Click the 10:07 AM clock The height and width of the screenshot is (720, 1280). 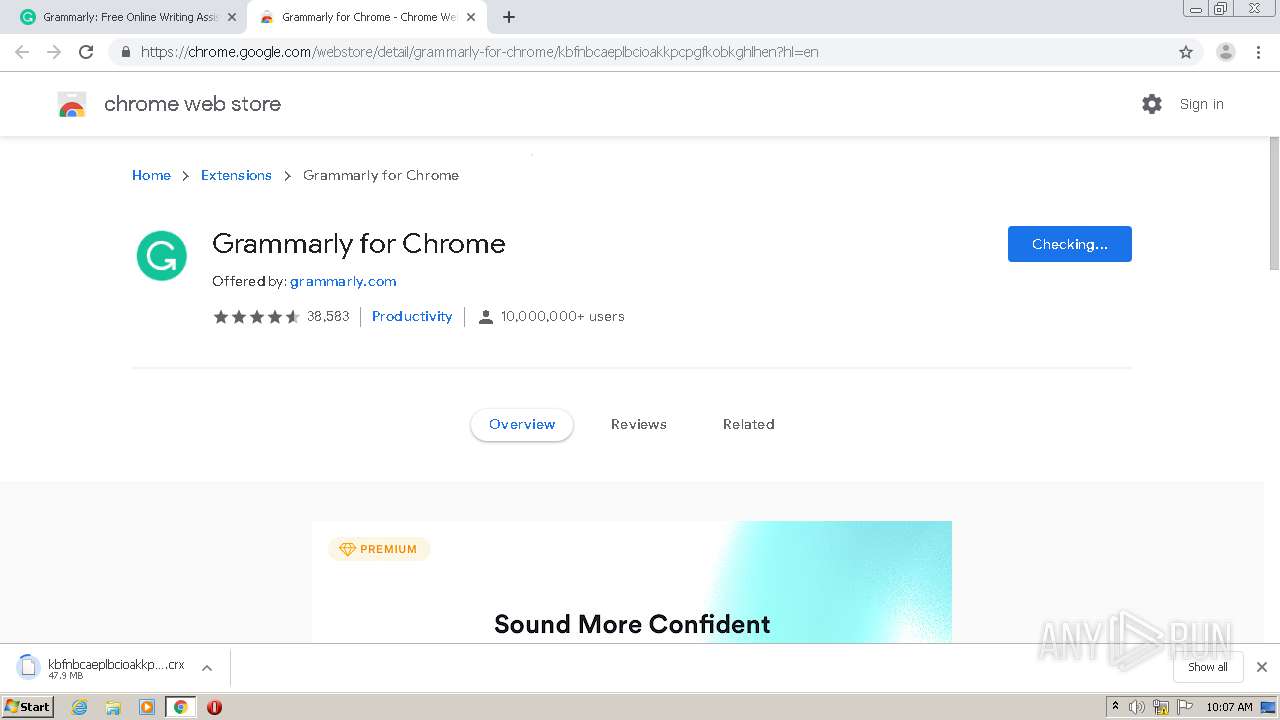(x=1229, y=707)
